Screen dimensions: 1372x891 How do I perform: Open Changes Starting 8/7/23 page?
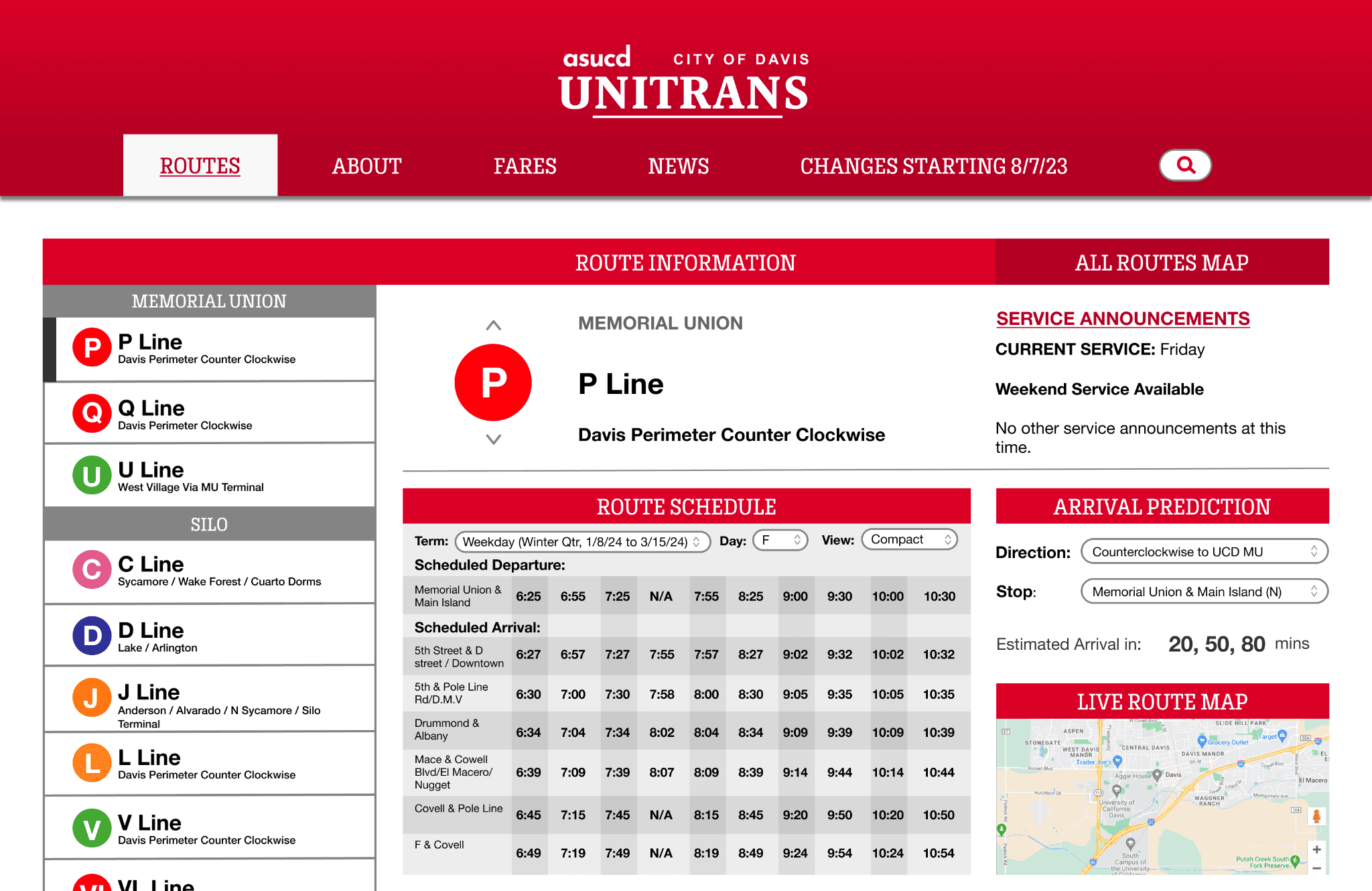[933, 166]
